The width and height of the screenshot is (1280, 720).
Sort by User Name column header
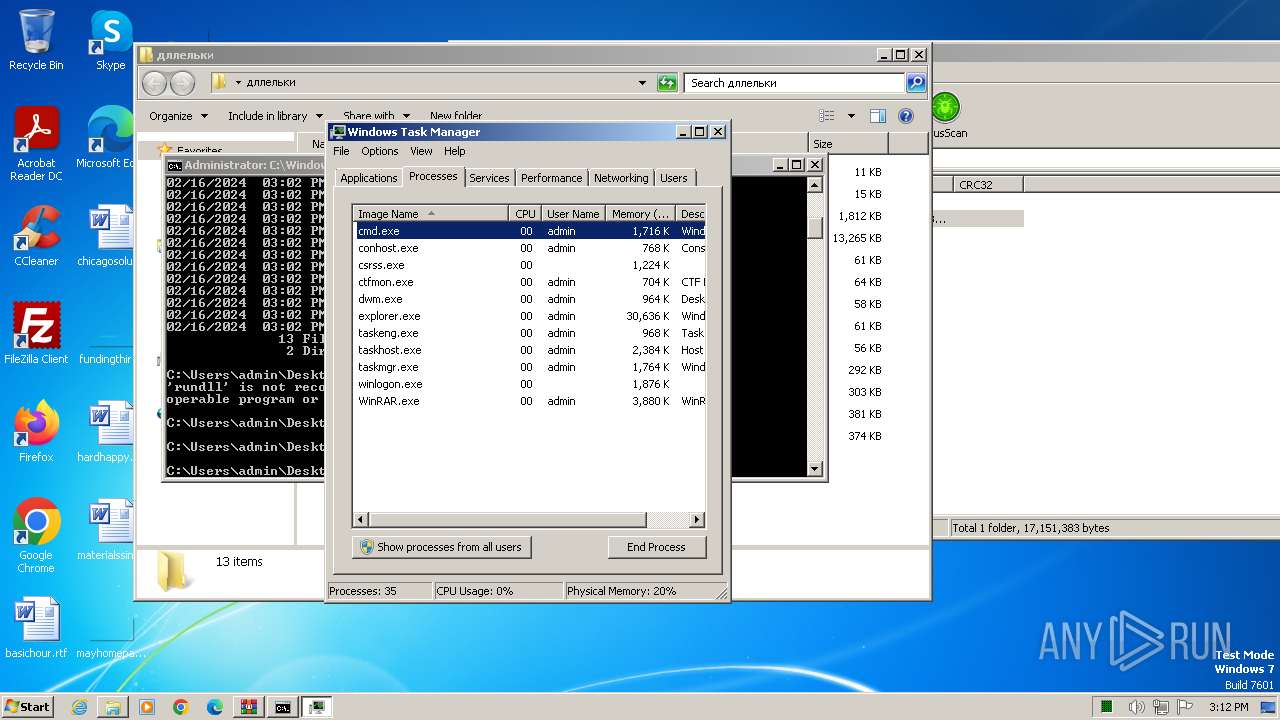point(573,214)
